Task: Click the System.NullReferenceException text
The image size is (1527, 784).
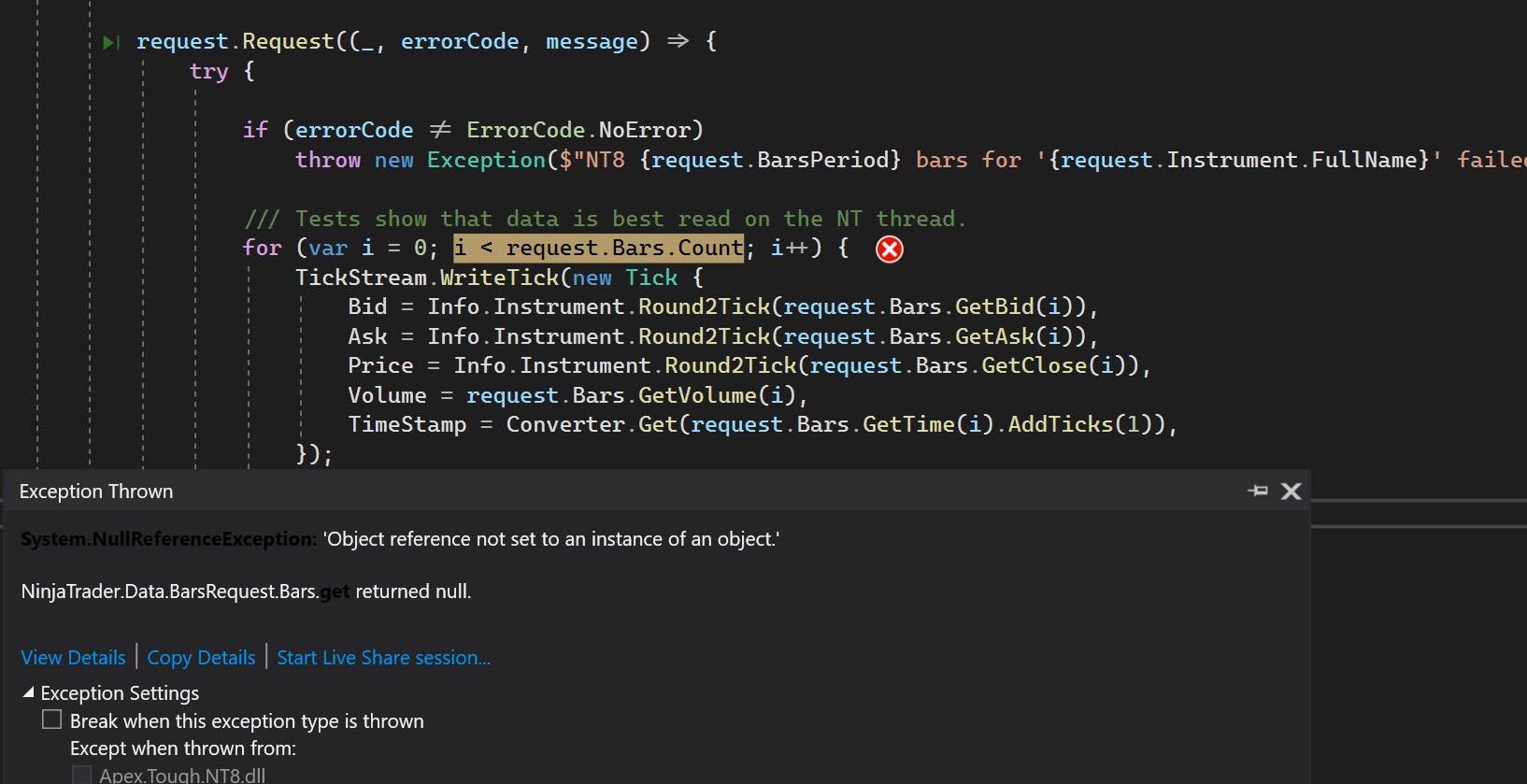Action: click(x=168, y=539)
